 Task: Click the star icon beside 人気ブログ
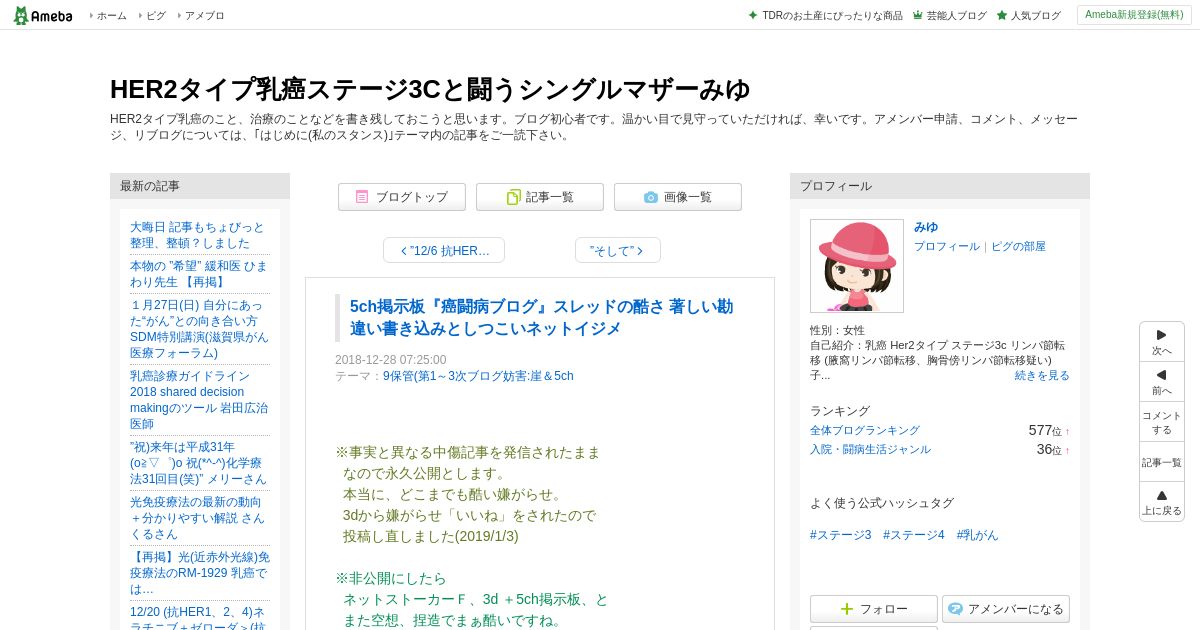pyautogui.click(x=1002, y=16)
